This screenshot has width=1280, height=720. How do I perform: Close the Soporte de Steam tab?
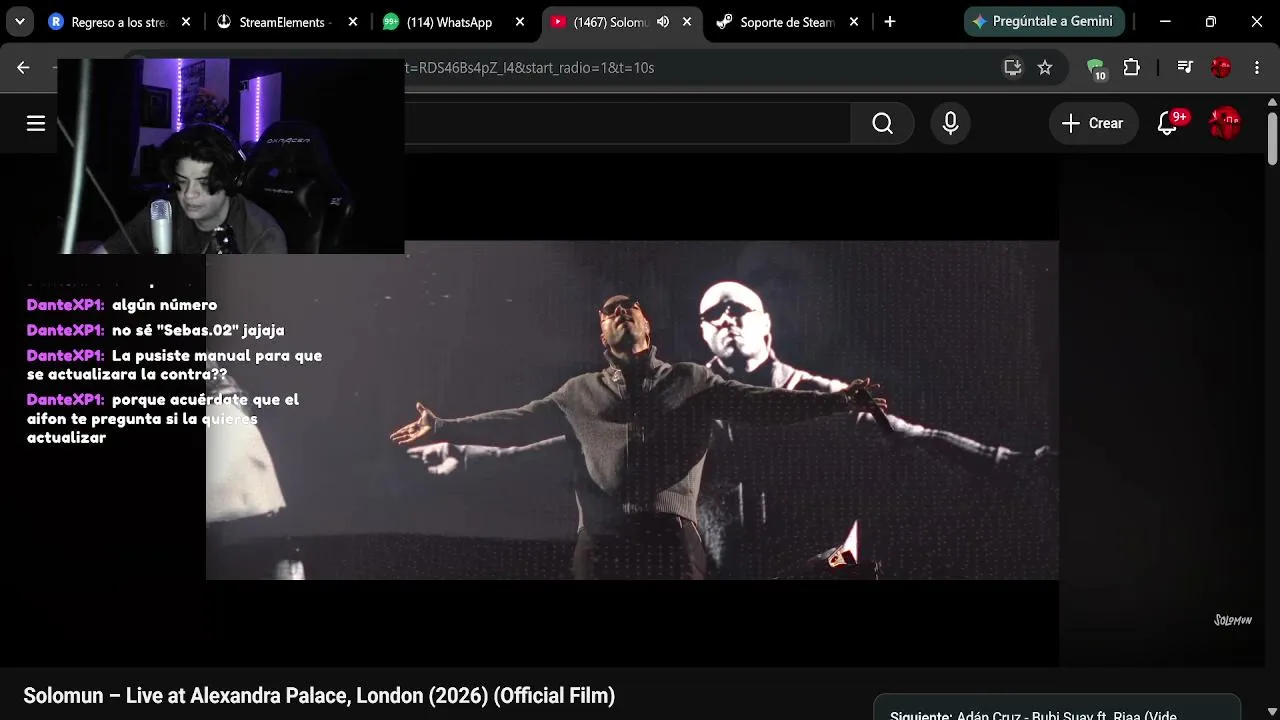coord(853,22)
